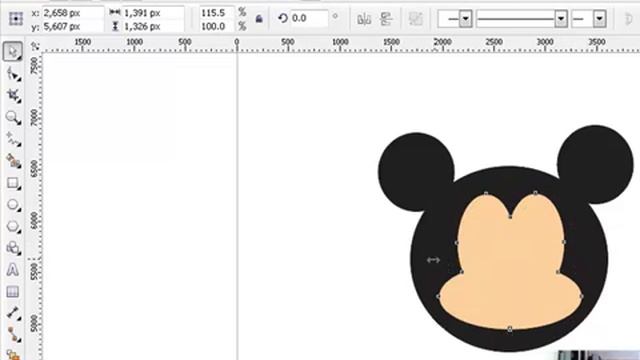Select the Zoom magnifier tool
This screenshot has width=640, height=360.
(x=13, y=118)
